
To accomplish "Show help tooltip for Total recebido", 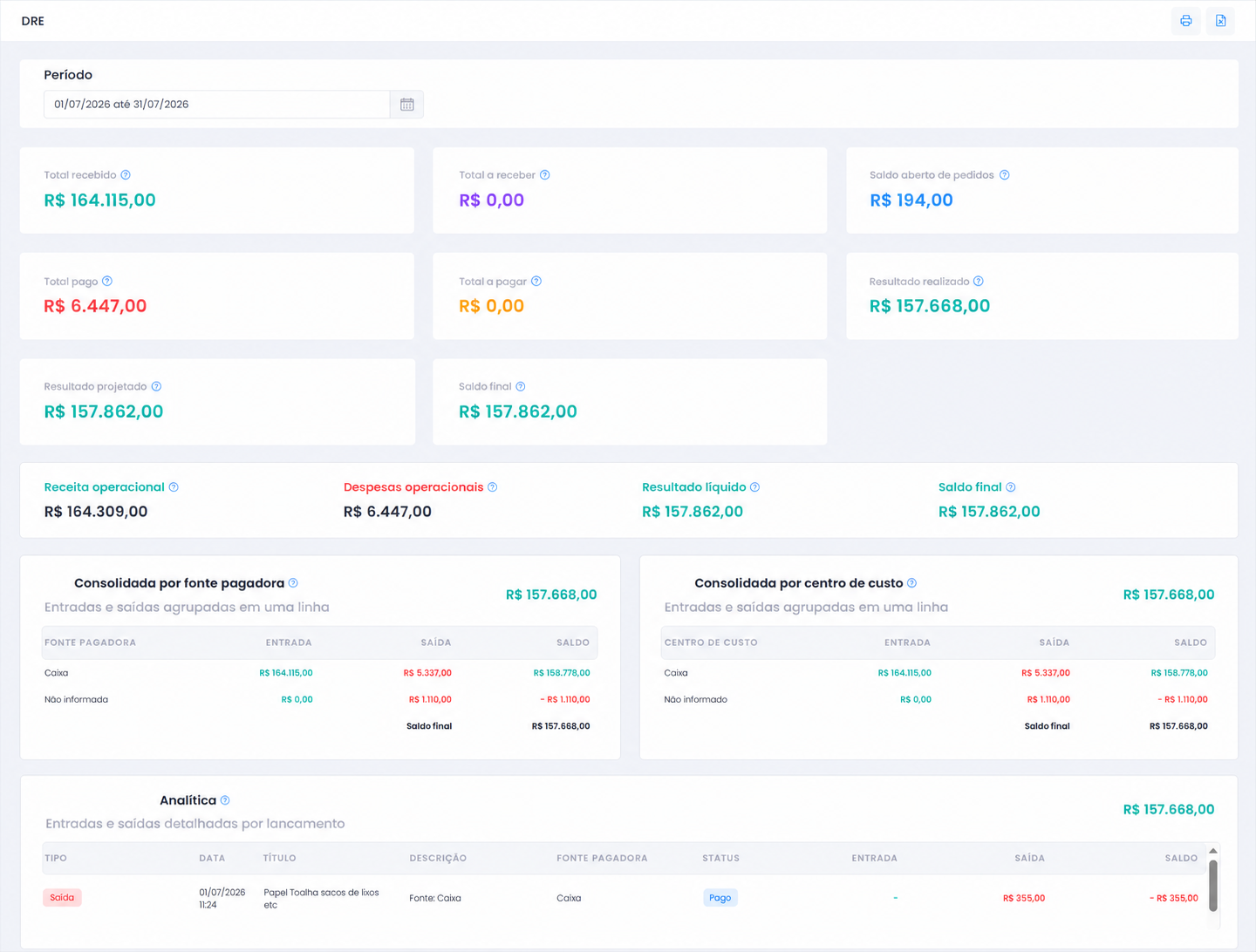I will click(126, 175).
